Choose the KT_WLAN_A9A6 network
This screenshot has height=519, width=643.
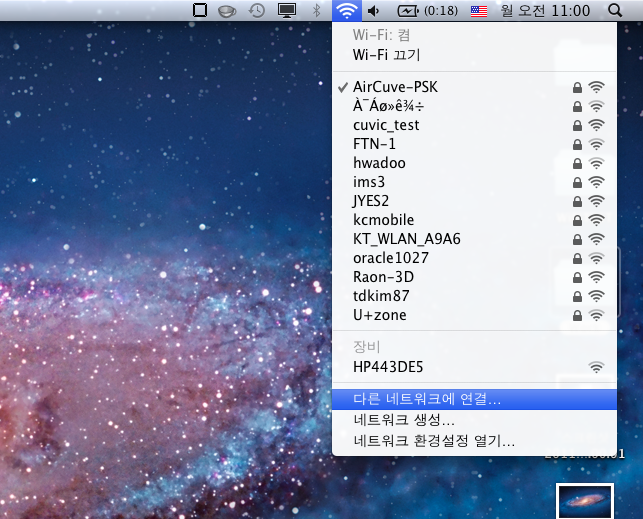pos(406,239)
